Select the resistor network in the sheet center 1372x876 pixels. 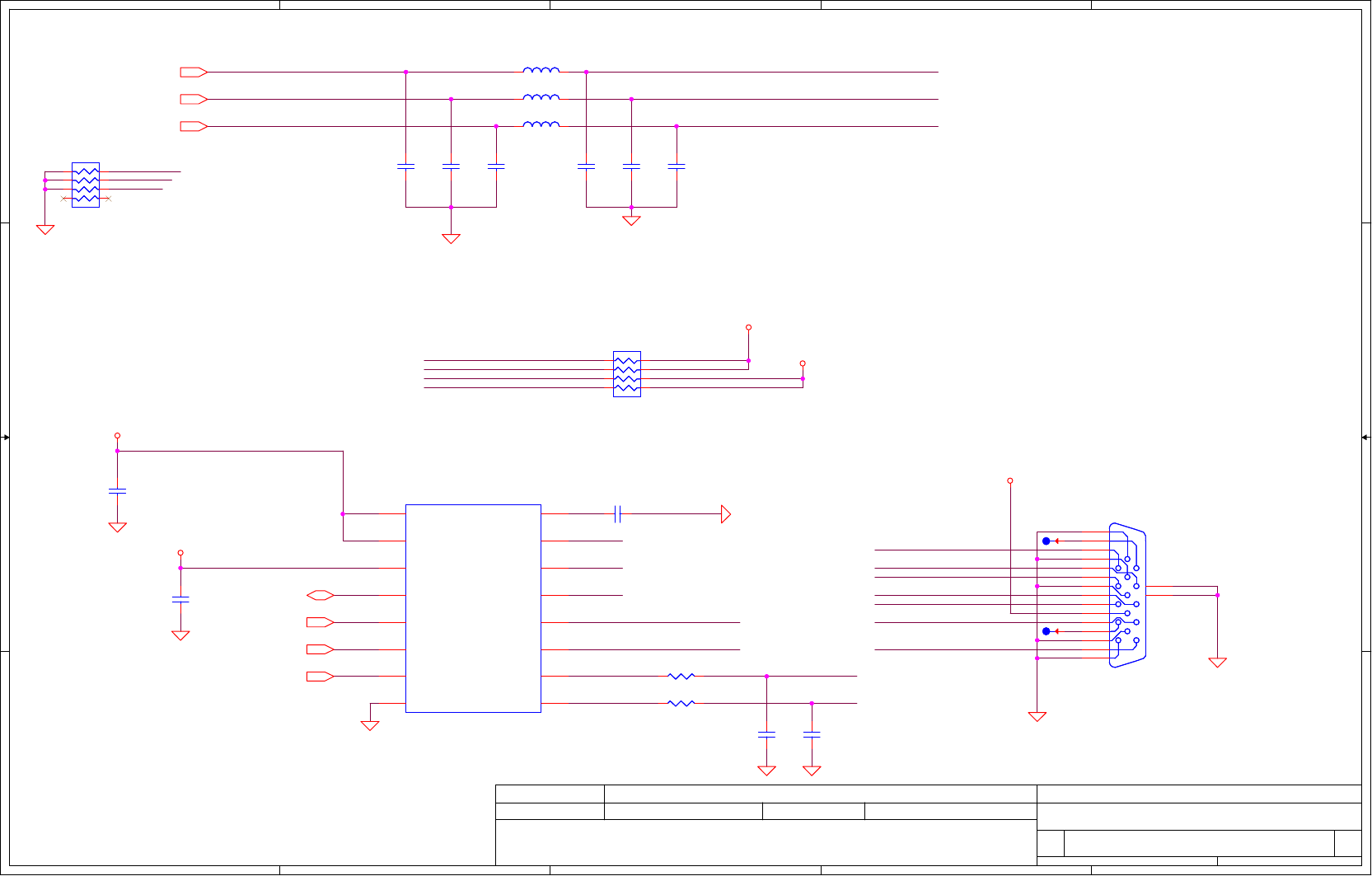pos(627,374)
